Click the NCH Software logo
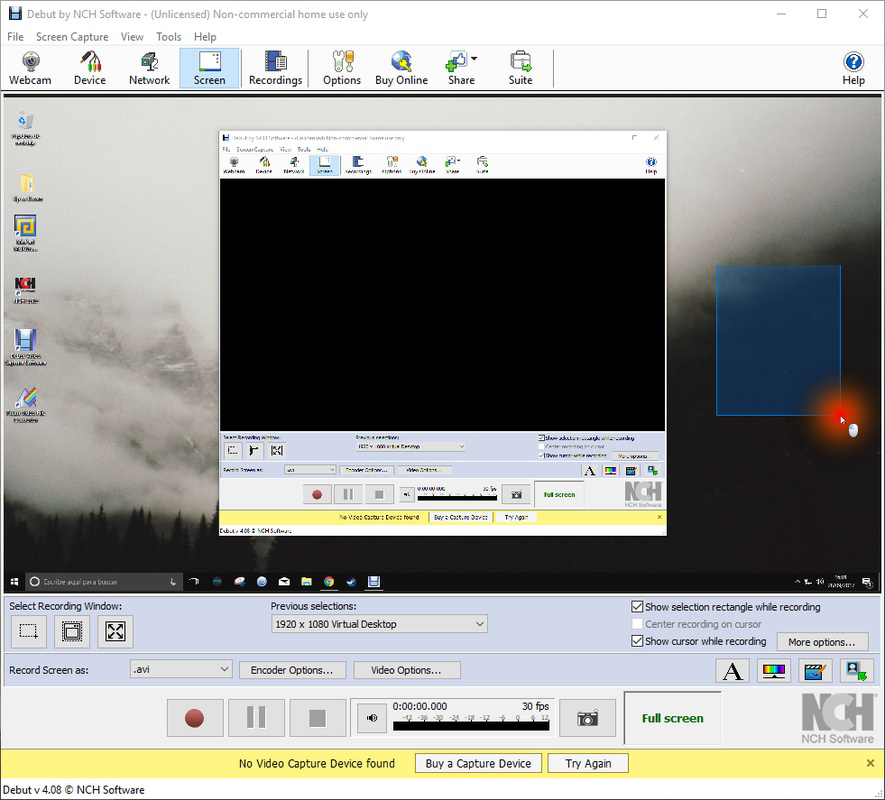The height and width of the screenshot is (800, 885). (x=838, y=718)
